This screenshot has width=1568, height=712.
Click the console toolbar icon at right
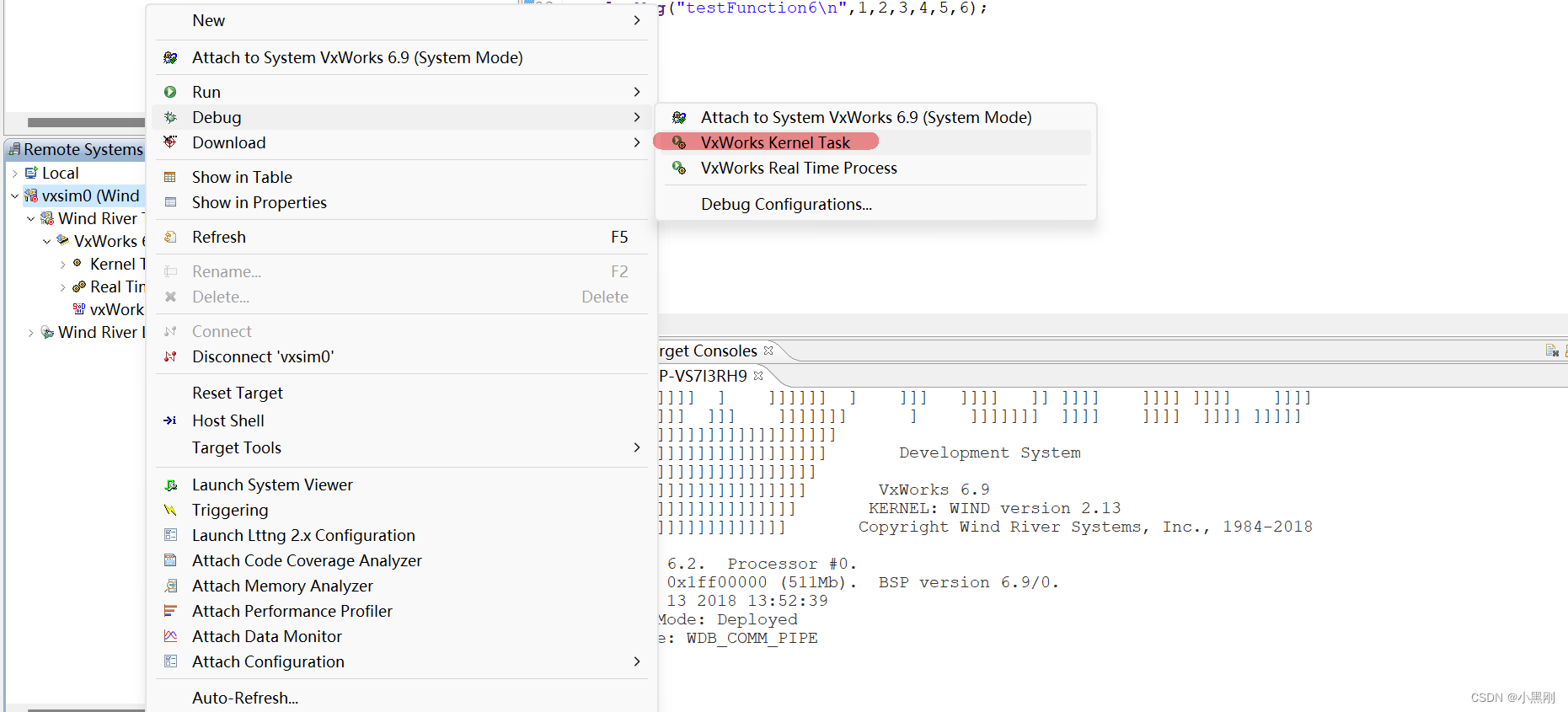point(1552,351)
